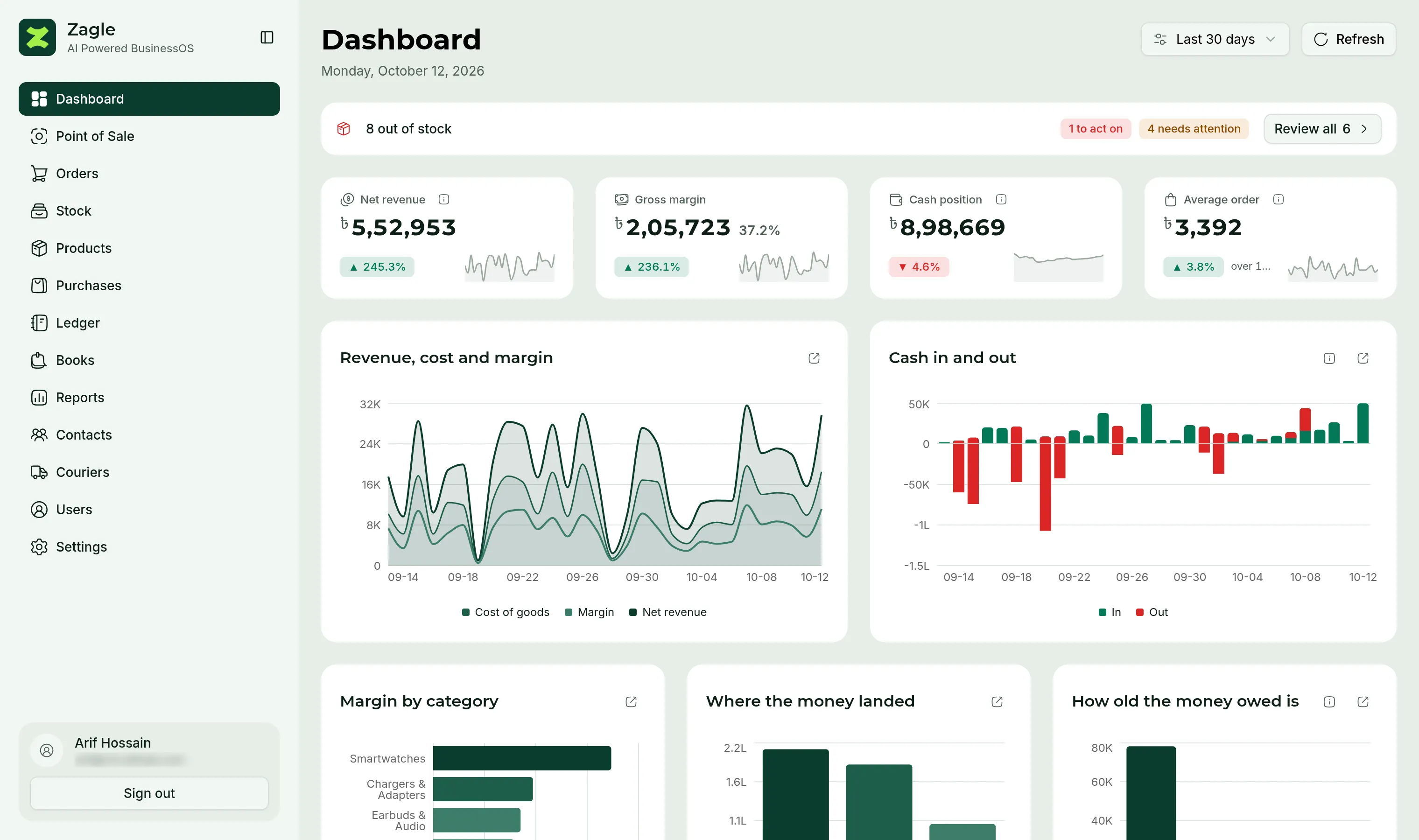
Task: Show info for Cash in and out
Action: [x=1329, y=358]
